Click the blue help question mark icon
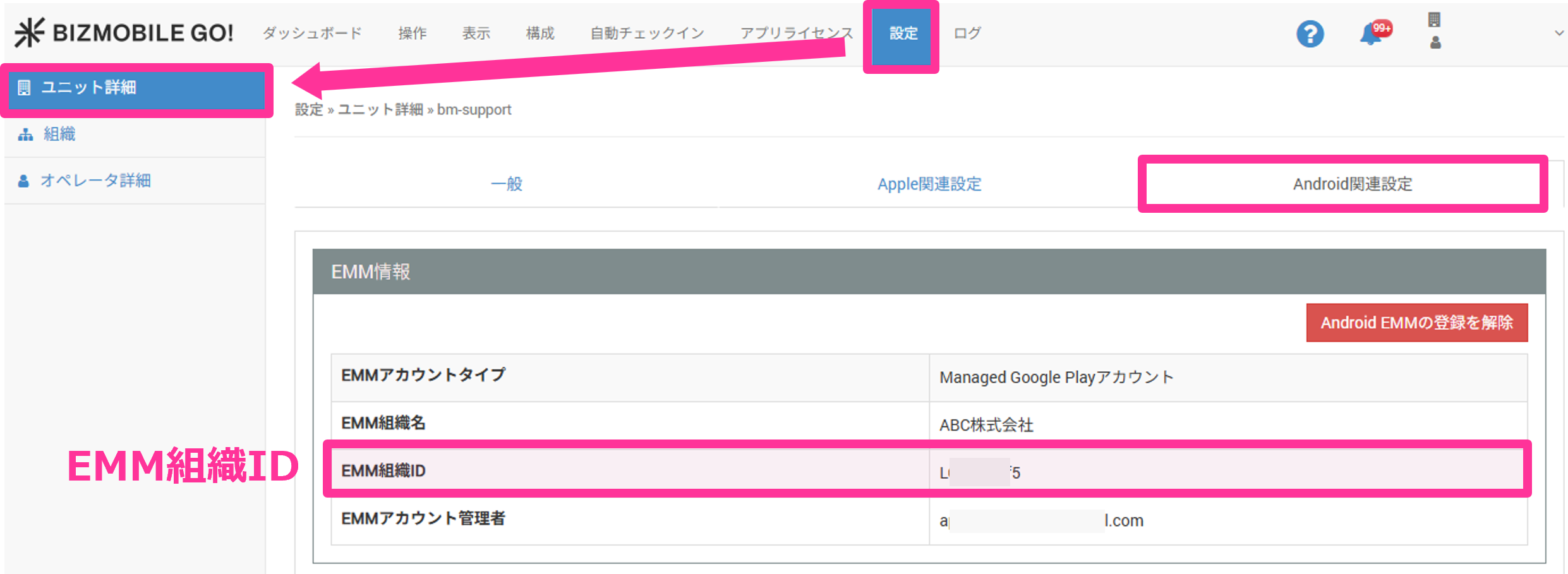This screenshot has width=1568, height=574. pos(1310,33)
